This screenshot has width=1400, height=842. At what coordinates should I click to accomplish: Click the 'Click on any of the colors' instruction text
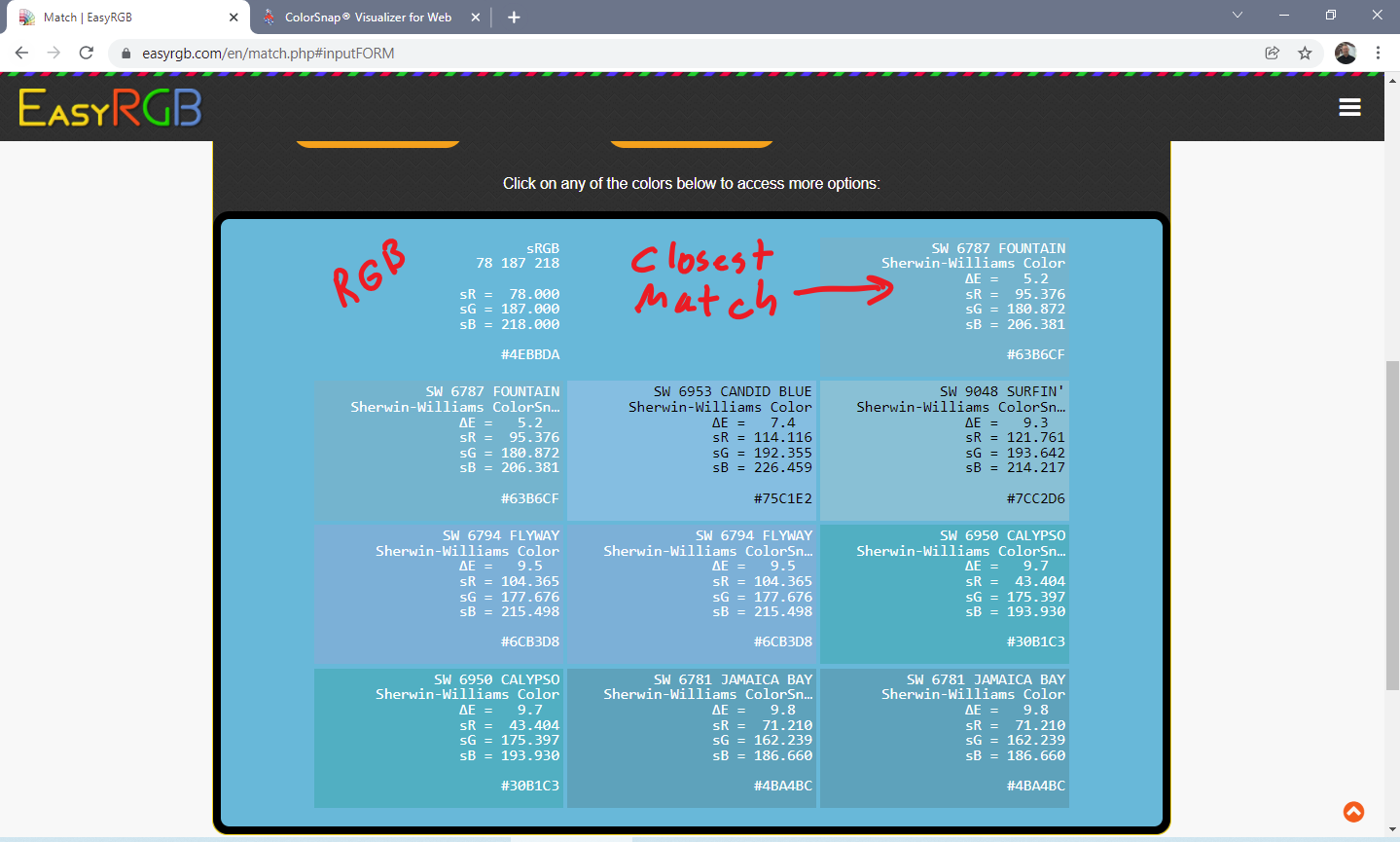click(692, 183)
